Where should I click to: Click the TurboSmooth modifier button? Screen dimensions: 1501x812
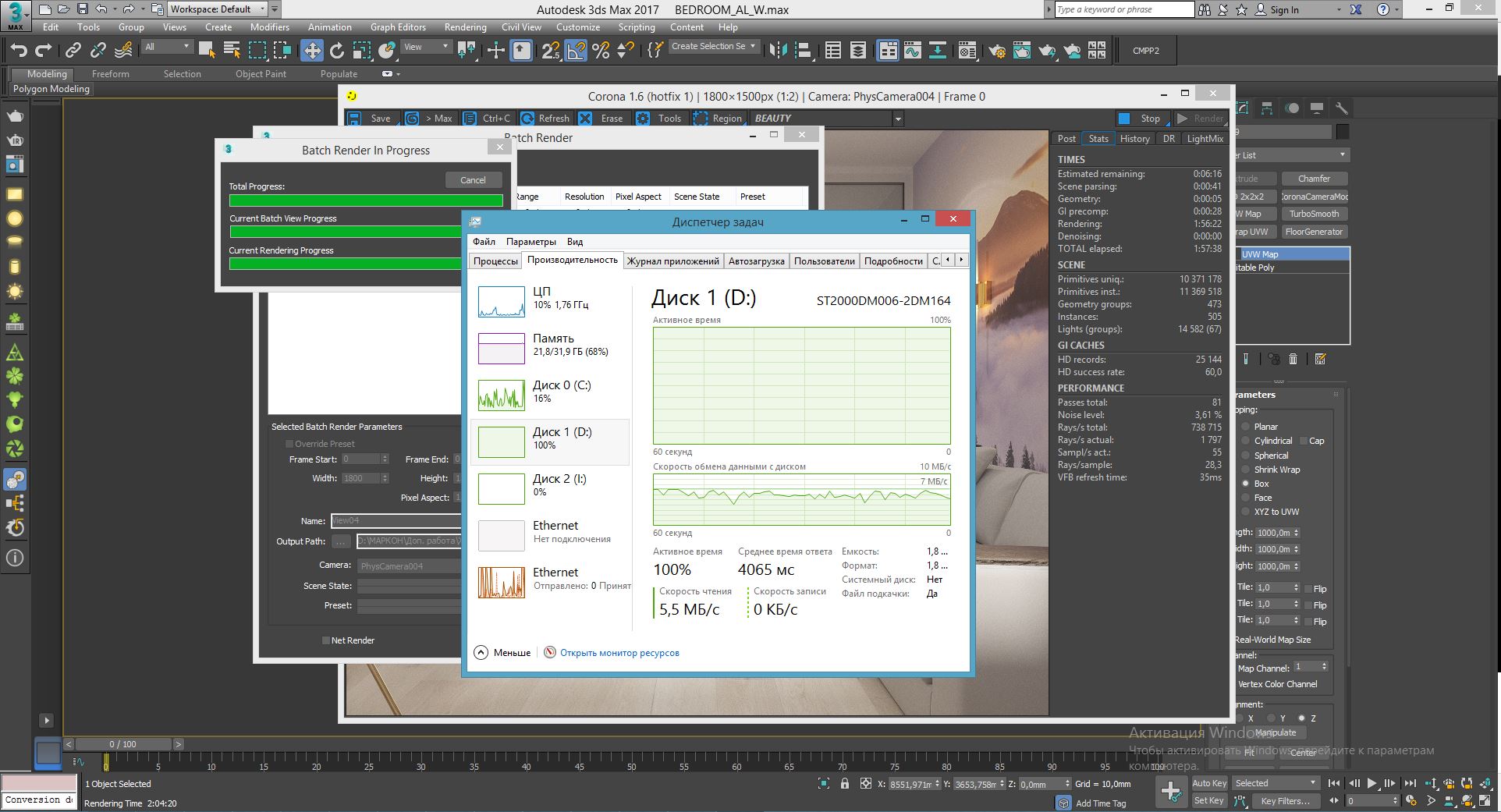[1314, 214]
